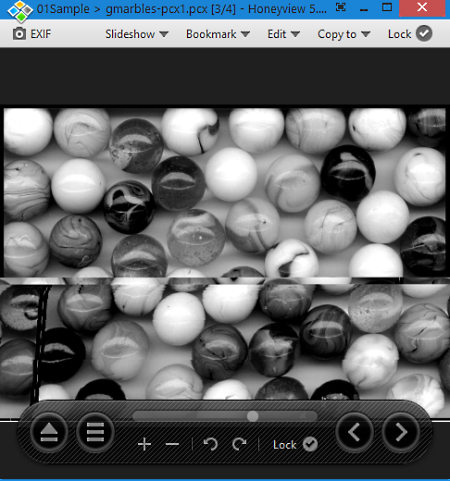Click the Honeyview logo icon

click(x=20, y=10)
